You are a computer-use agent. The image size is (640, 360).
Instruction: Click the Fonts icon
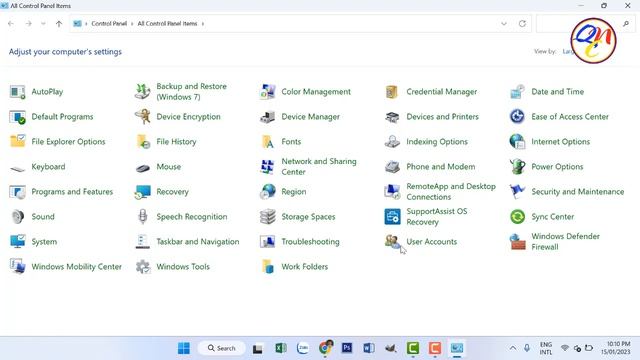coord(268,142)
